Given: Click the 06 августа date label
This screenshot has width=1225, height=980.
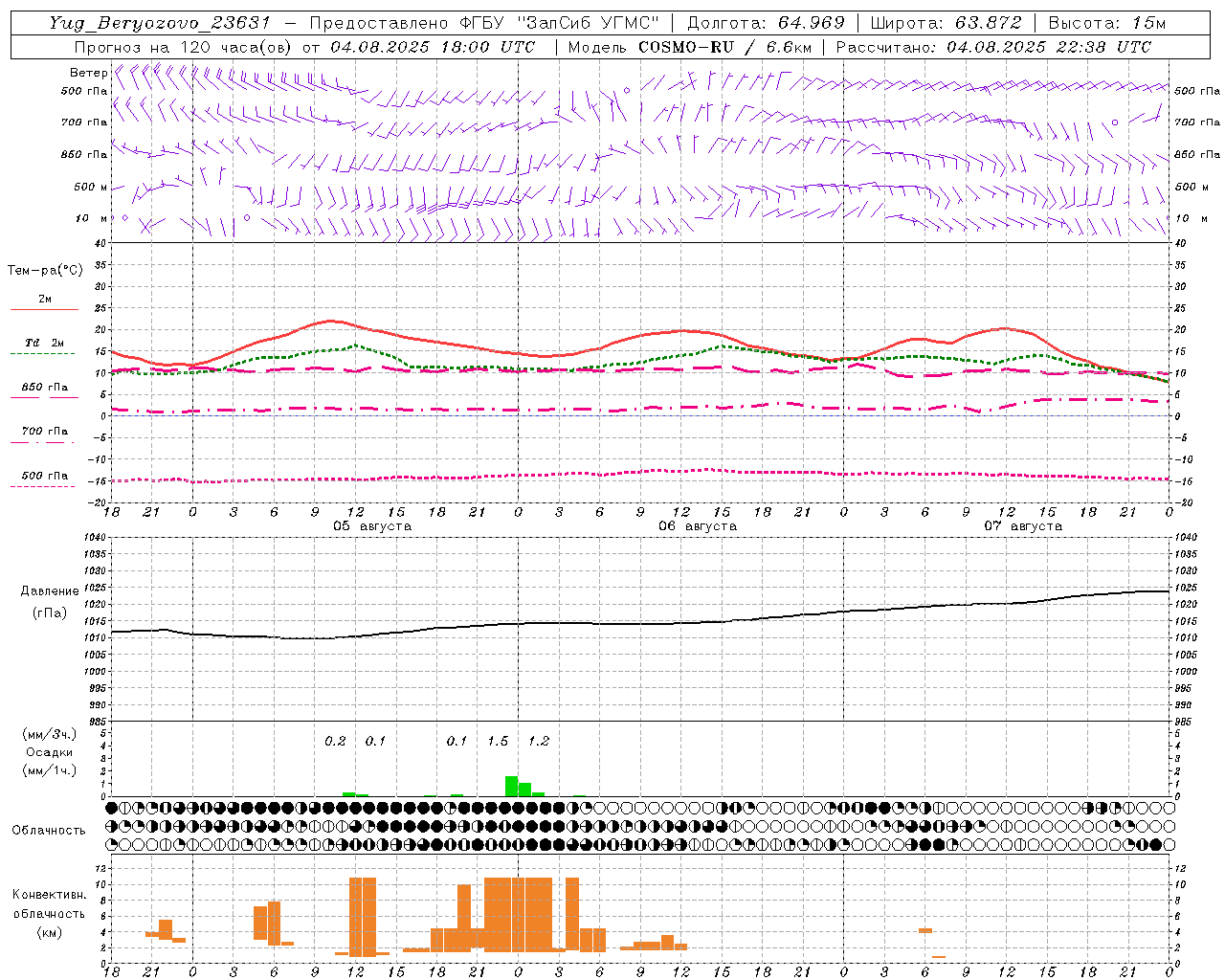Looking at the screenshot, I should pyautogui.click(x=698, y=526).
